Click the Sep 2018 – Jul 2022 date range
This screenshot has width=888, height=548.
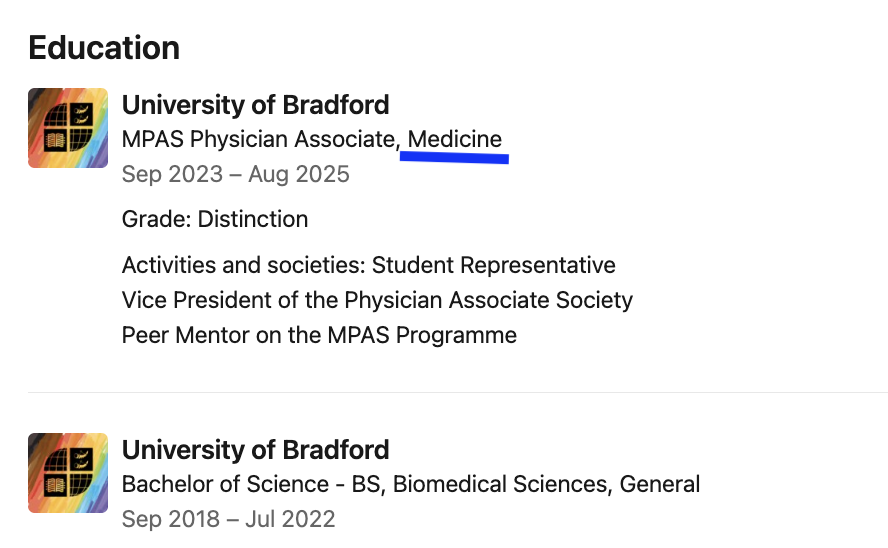[228, 519]
